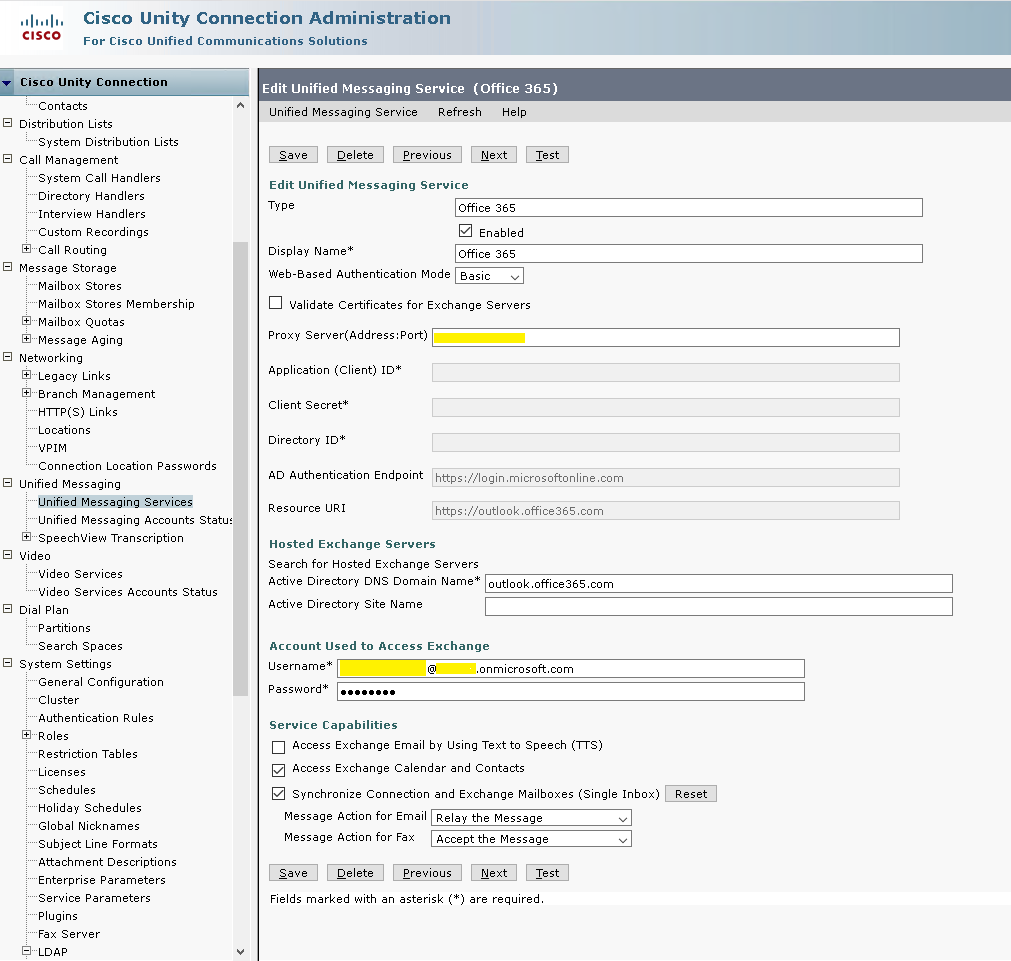Select the Unified Messaging Accounts Status tree item

coord(133,519)
